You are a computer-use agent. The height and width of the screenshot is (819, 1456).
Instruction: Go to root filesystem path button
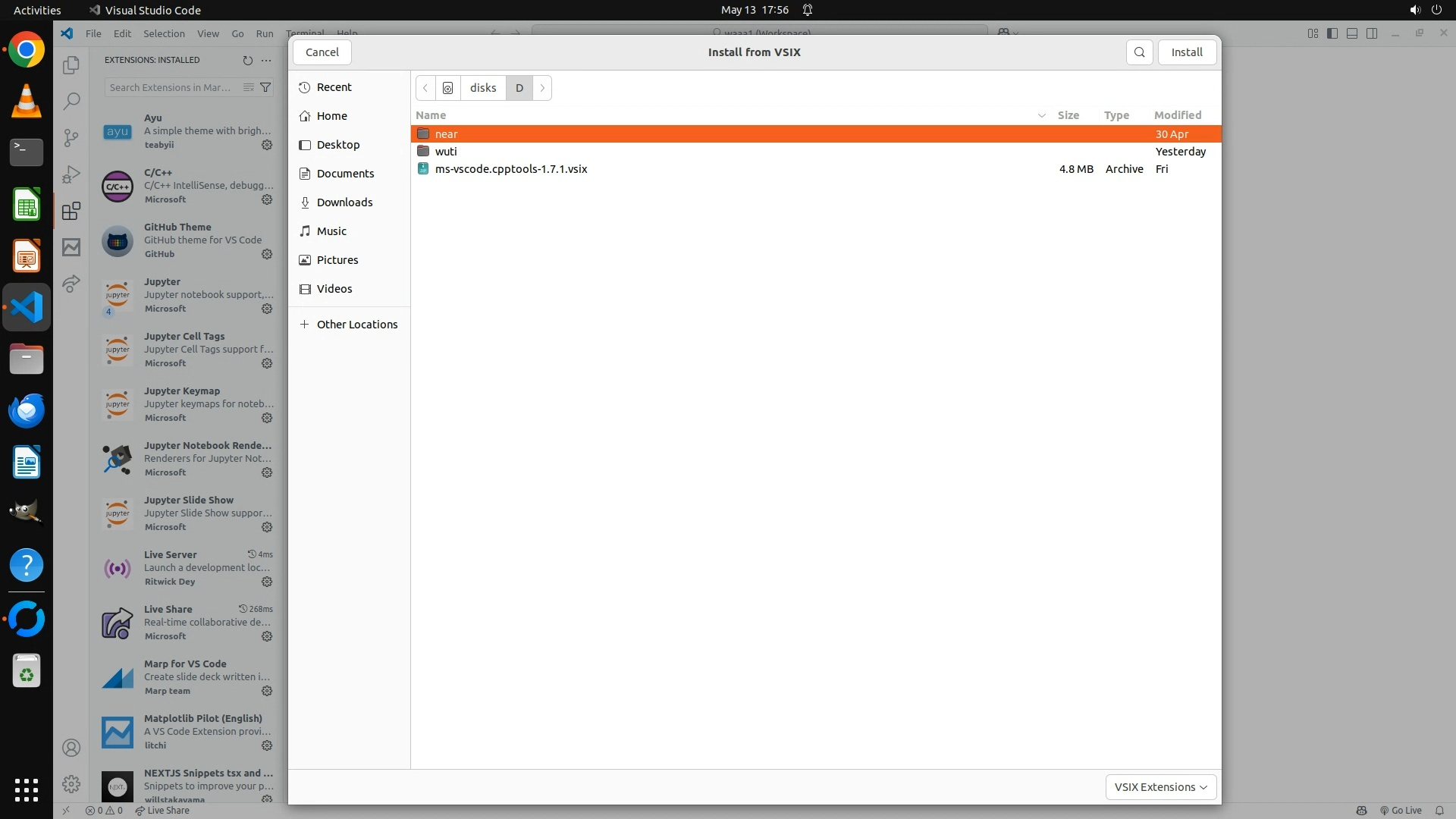[448, 88]
